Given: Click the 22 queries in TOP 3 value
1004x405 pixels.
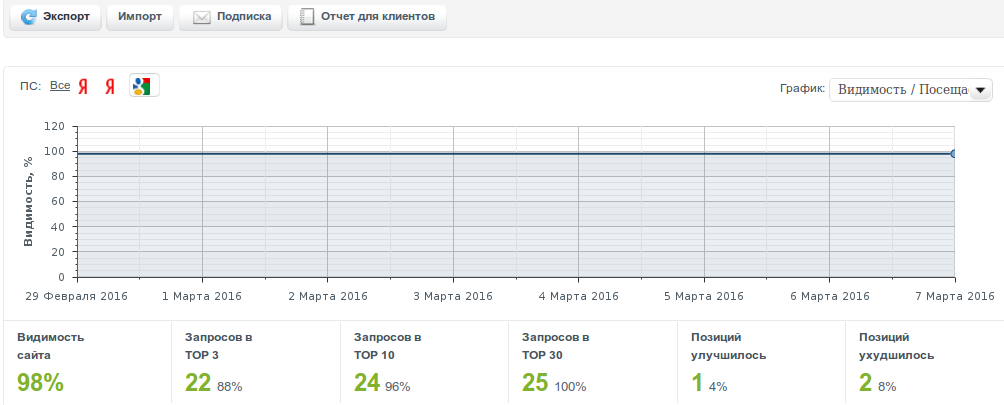Looking at the screenshot, I should 197,382.
